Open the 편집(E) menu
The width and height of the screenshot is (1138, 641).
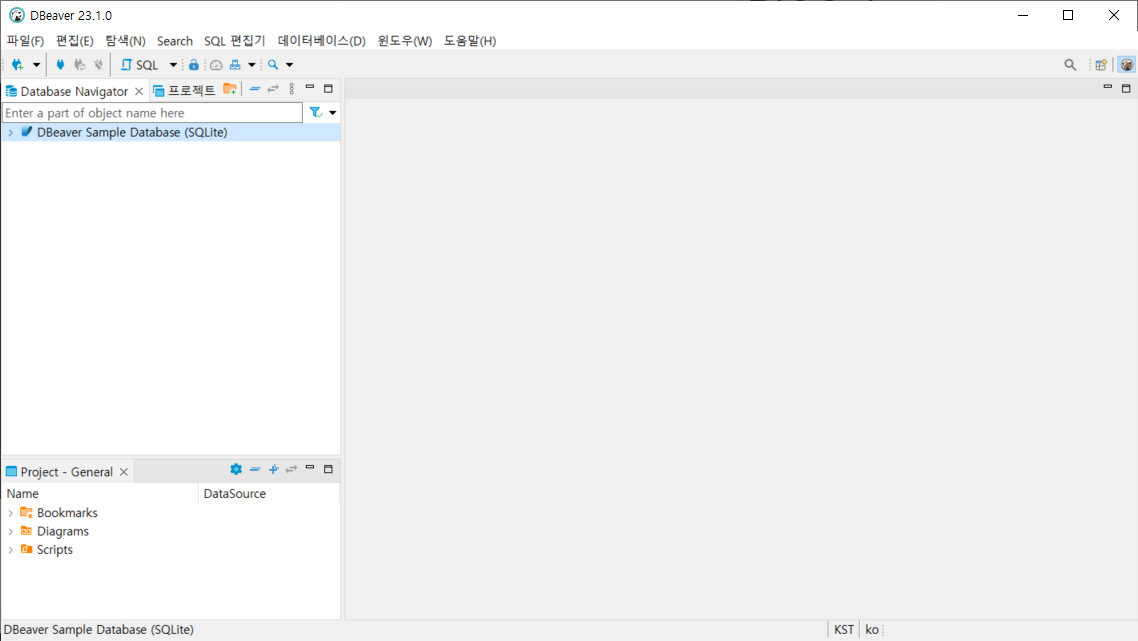(75, 41)
